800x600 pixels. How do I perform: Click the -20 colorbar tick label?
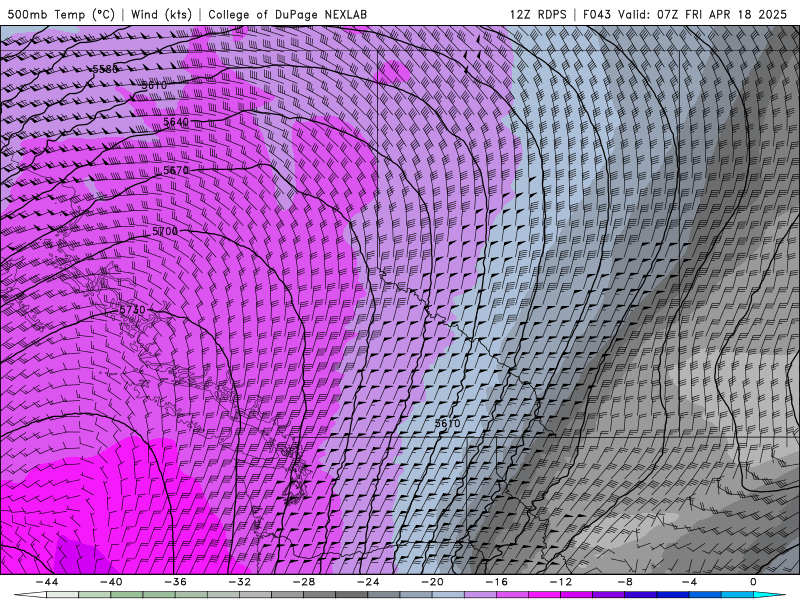(433, 582)
